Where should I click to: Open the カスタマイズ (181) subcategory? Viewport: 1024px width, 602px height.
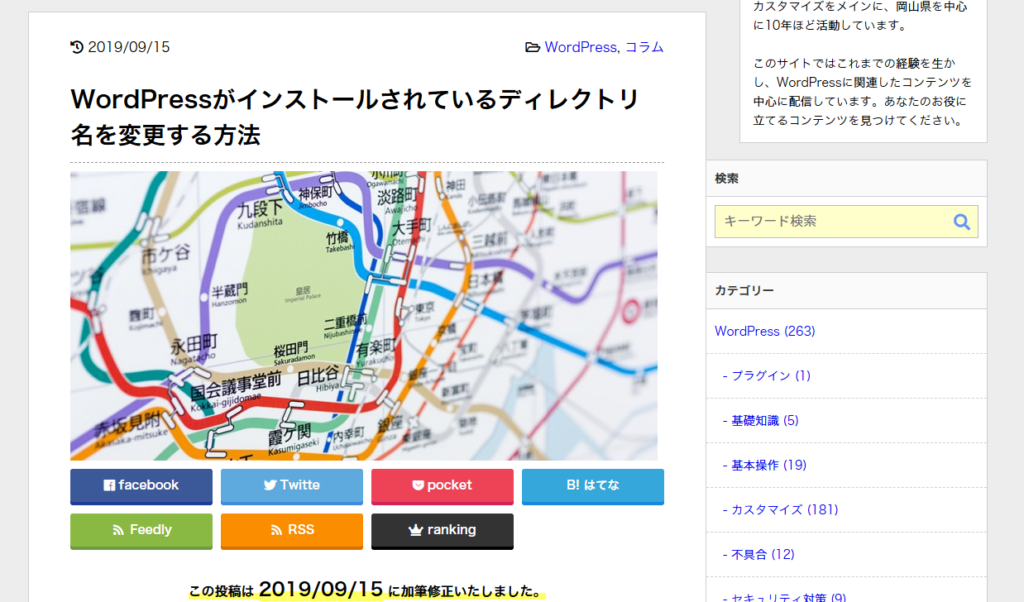[781, 510]
